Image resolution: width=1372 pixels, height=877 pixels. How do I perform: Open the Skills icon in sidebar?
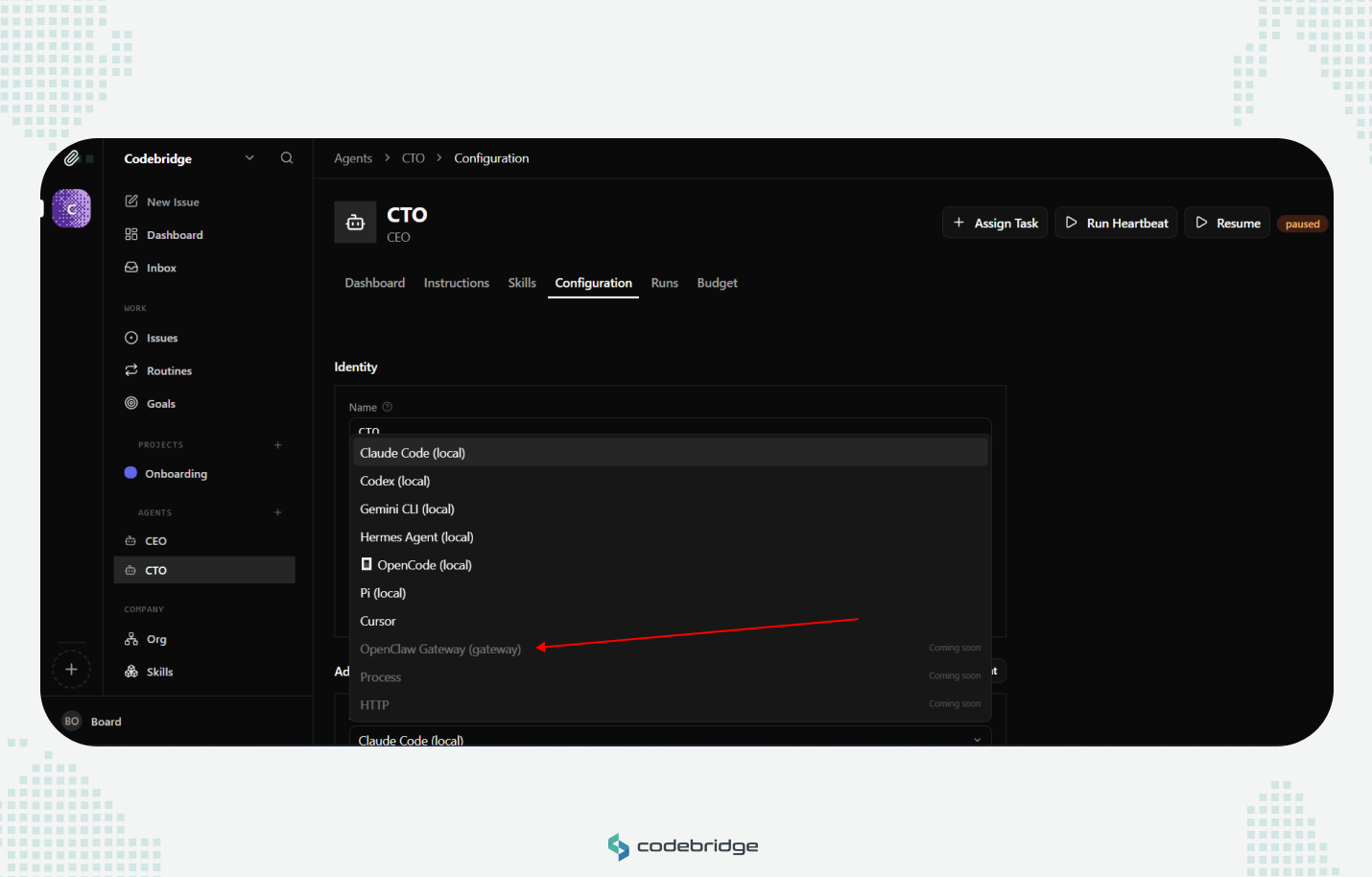[131, 672]
